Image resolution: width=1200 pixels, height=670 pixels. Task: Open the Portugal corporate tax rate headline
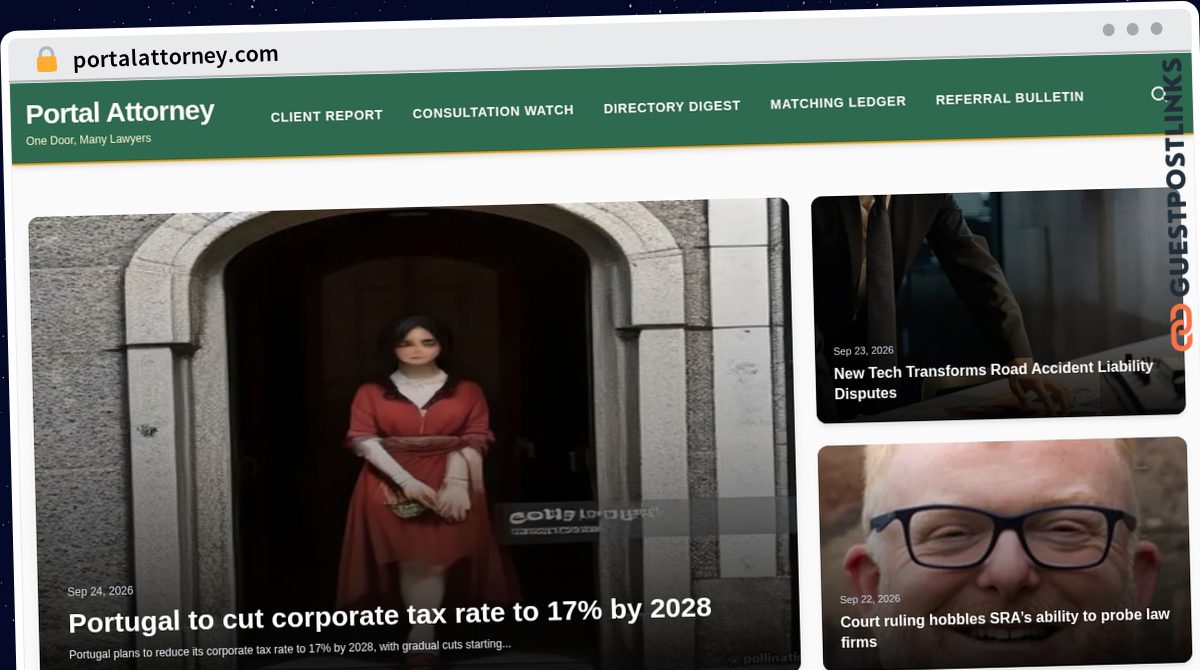390,614
